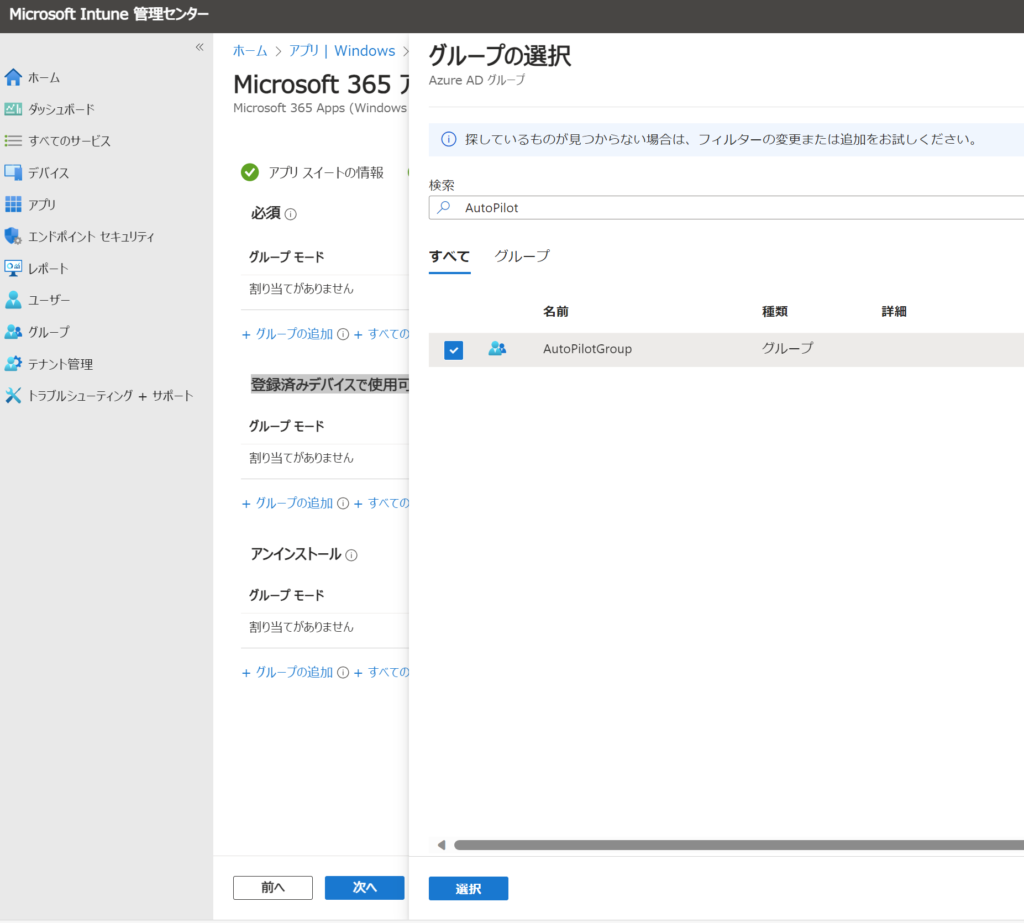Click the Microsoft Intune 管理センター title

point(109,14)
